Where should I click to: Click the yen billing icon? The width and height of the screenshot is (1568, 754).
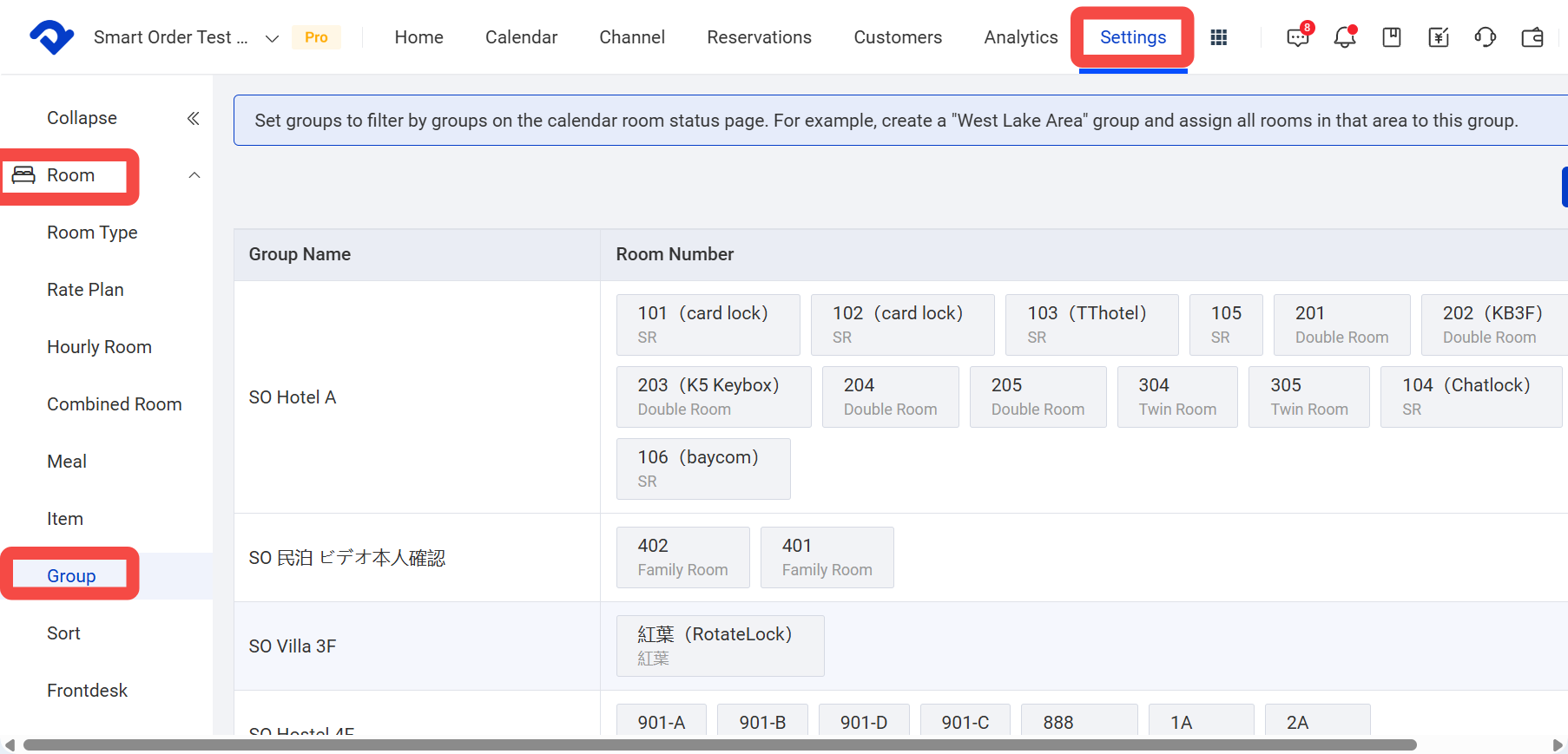pyautogui.click(x=1439, y=37)
